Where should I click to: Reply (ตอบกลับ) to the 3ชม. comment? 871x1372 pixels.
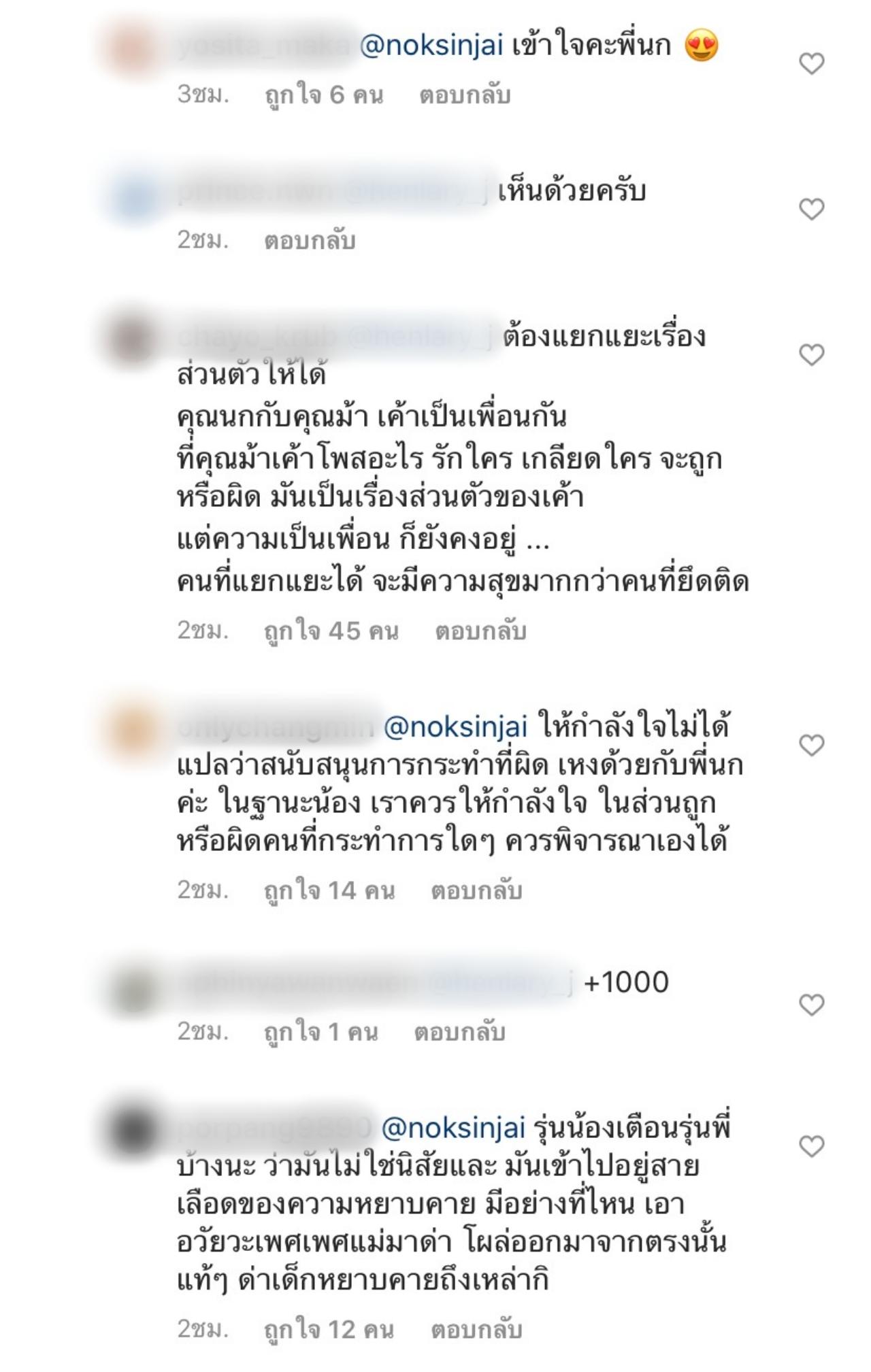(465, 95)
